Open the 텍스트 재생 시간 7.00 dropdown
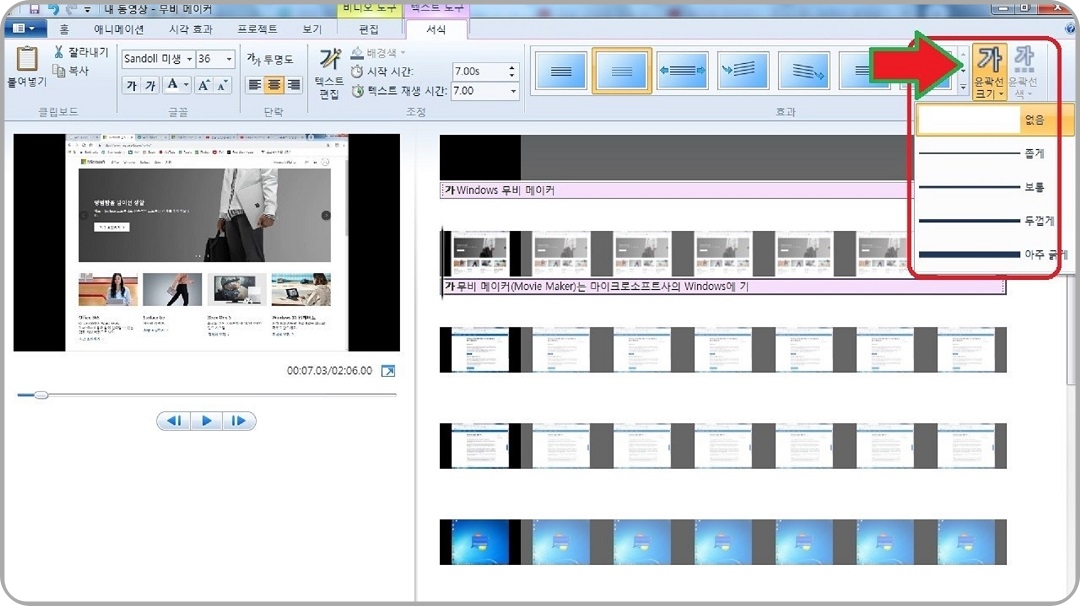This screenshot has height=606, width=1080. click(513, 91)
